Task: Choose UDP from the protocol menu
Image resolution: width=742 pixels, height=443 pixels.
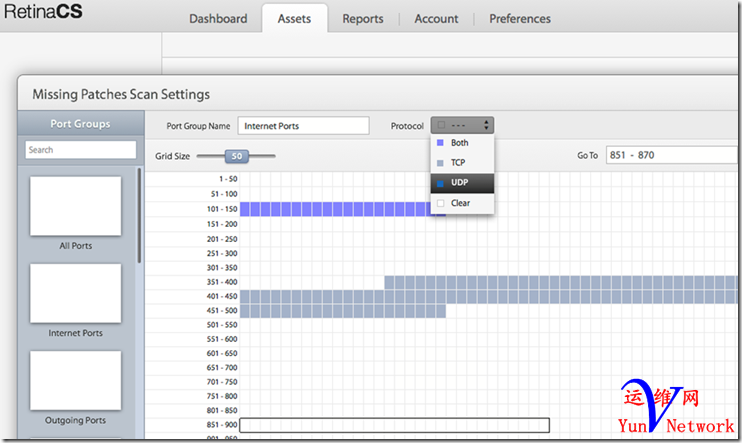Action: point(462,183)
